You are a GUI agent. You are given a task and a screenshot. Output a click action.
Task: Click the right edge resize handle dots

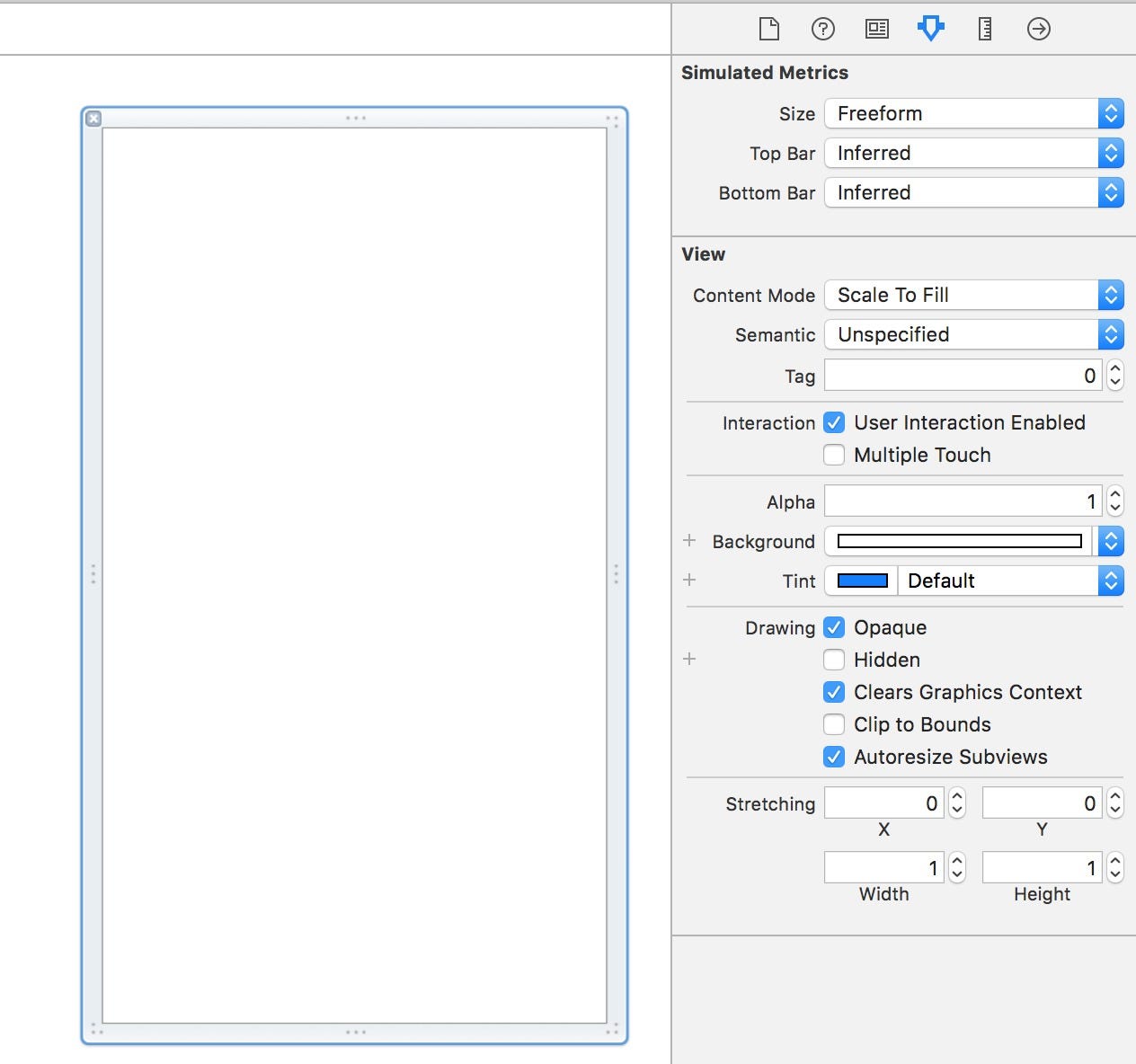tap(617, 574)
